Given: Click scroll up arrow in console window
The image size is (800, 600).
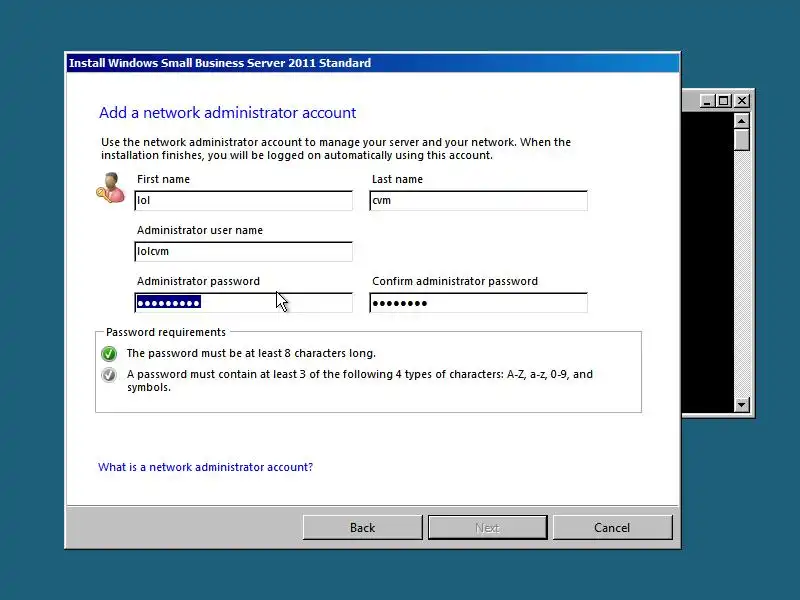Looking at the screenshot, I should pos(741,120).
